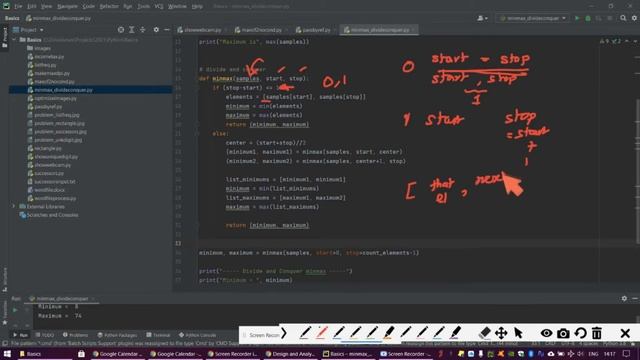Image resolution: width=640 pixels, height=360 pixels.
Task: Clear all annotations with the trash icon
Action: click(597, 333)
